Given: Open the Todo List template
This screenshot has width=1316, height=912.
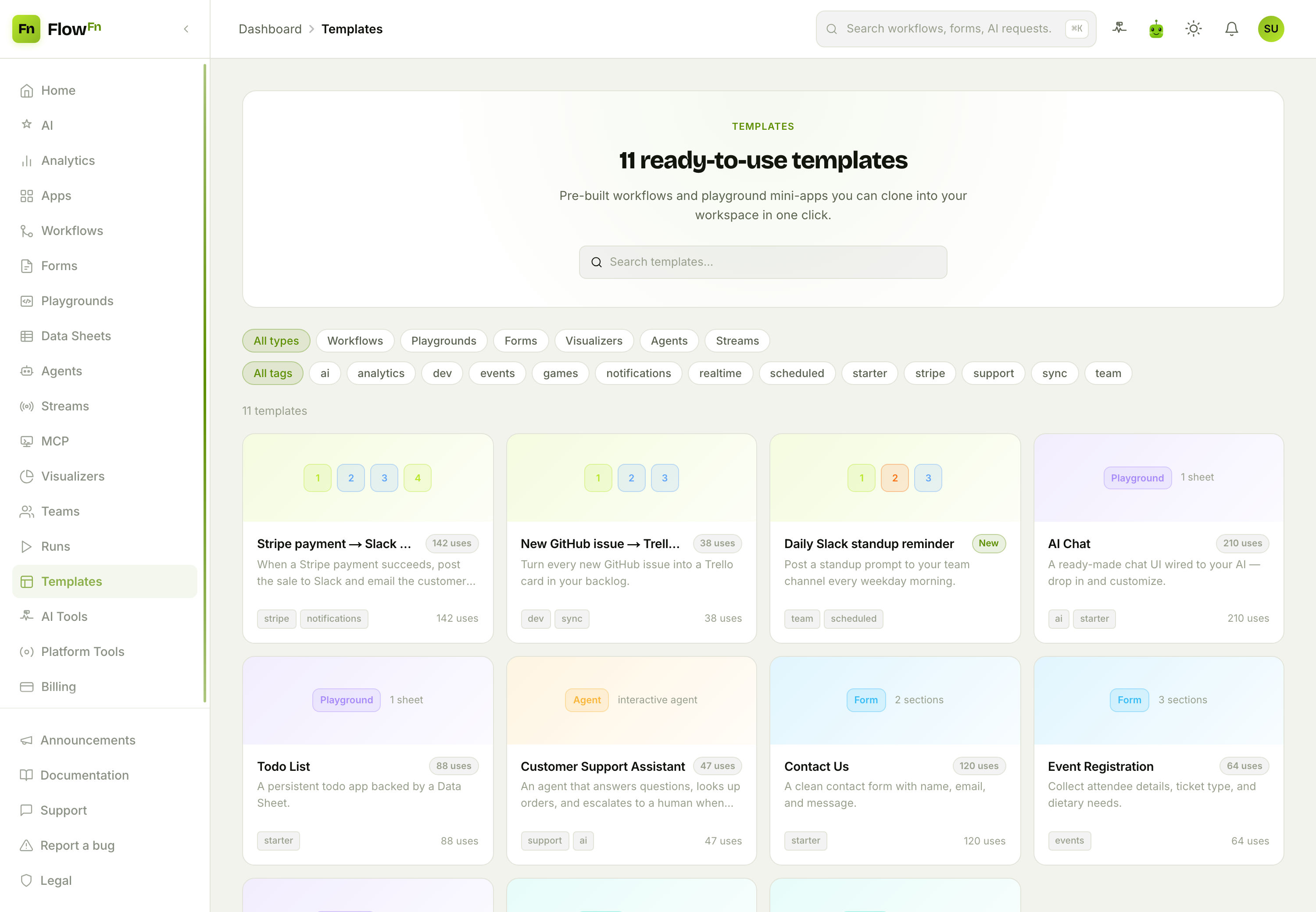Looking at the screenshot, I should click(368, 761).
